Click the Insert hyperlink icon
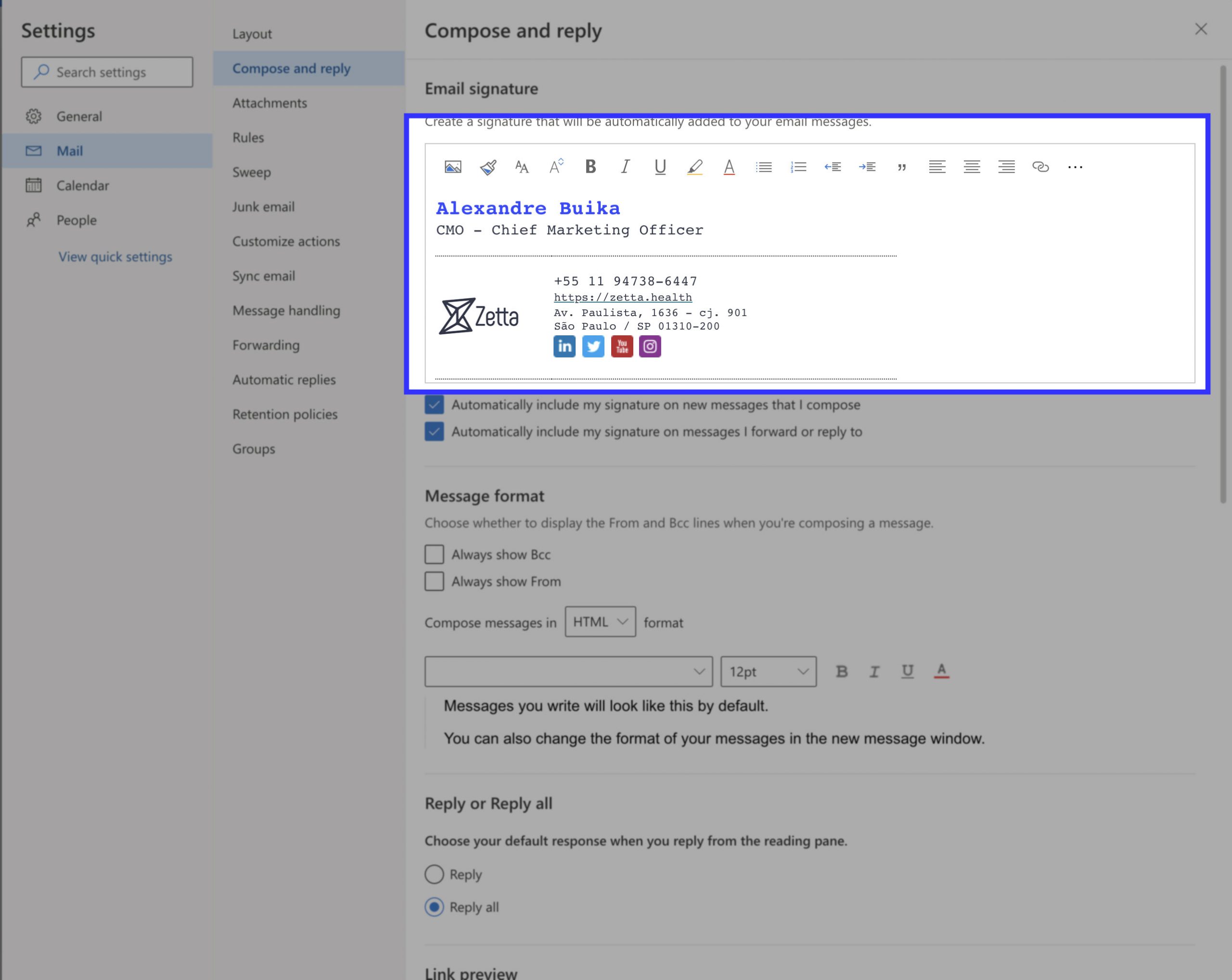Image resolution: width=1232 pixels, height=980 pixels. (x=1040, y=167)
